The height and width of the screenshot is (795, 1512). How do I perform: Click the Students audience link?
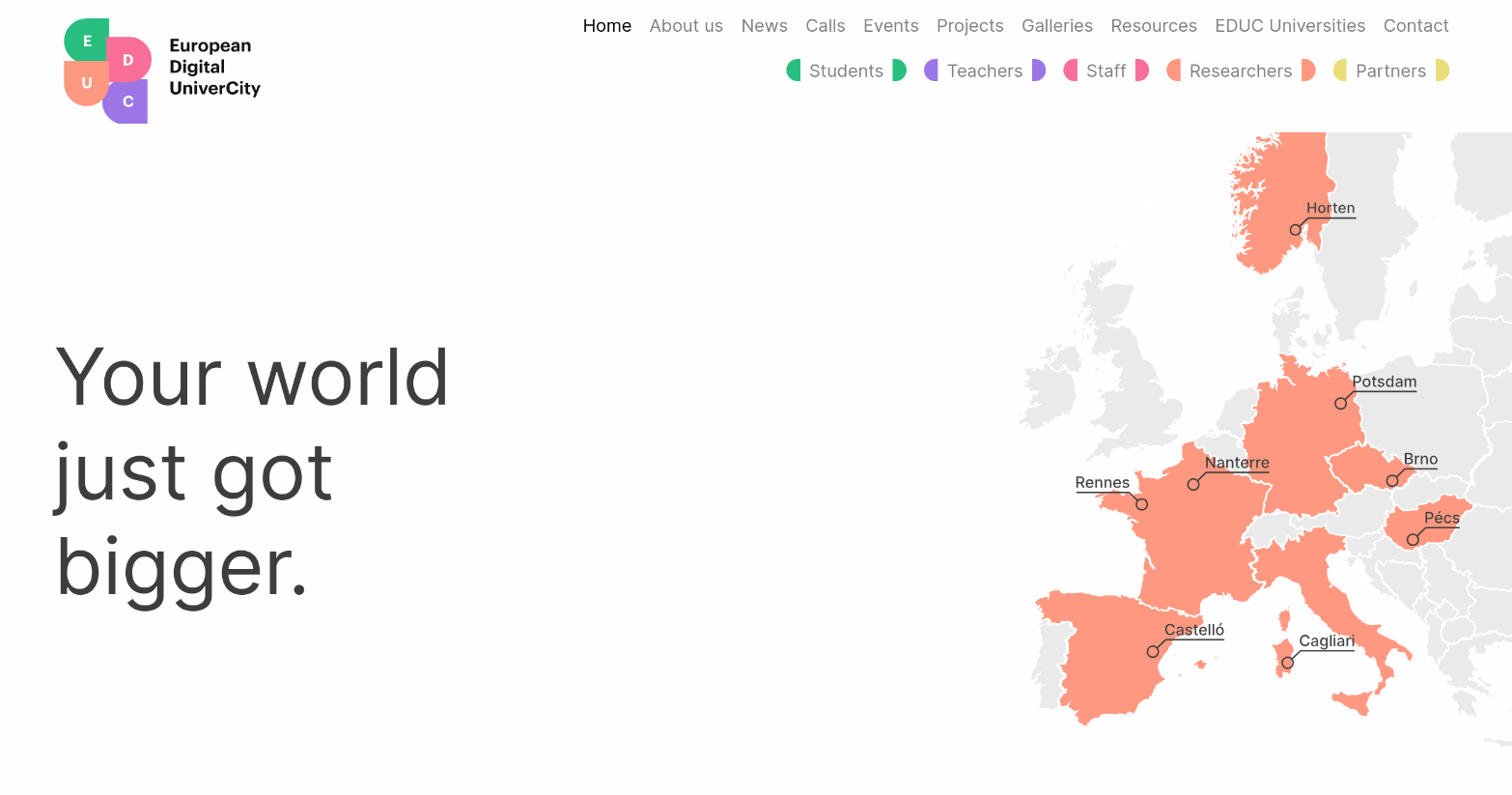846,71
